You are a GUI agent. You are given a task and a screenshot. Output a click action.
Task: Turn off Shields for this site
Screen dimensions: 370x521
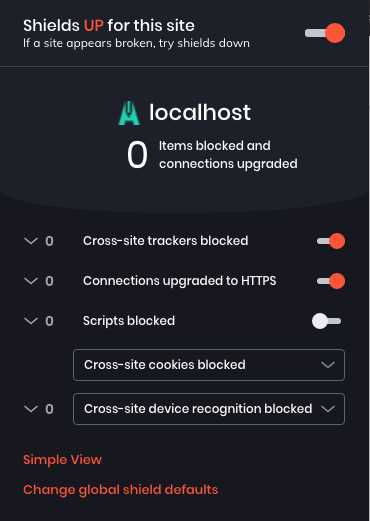325,33
